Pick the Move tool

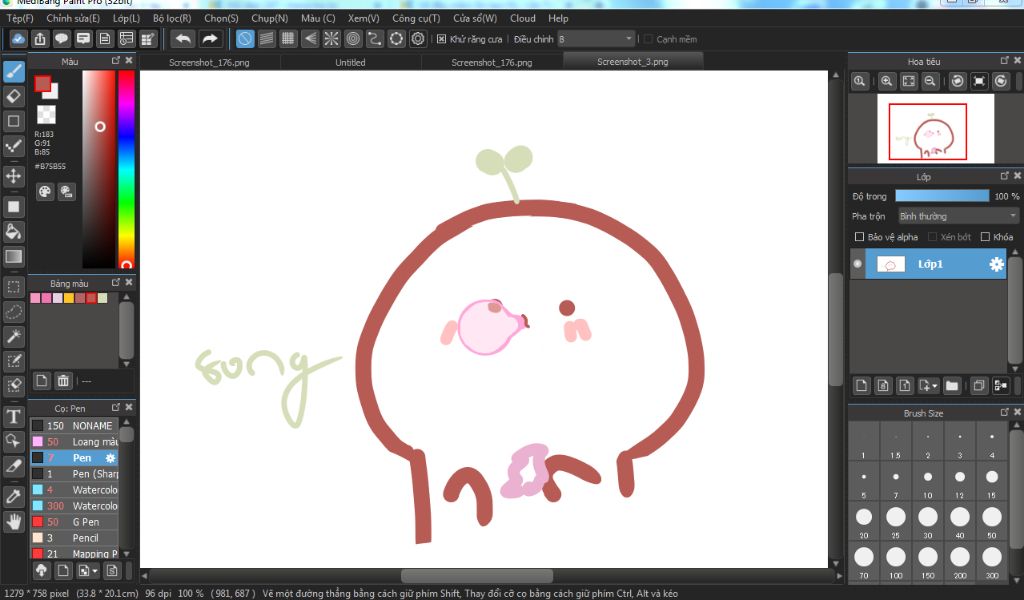[x=14, y=176]
